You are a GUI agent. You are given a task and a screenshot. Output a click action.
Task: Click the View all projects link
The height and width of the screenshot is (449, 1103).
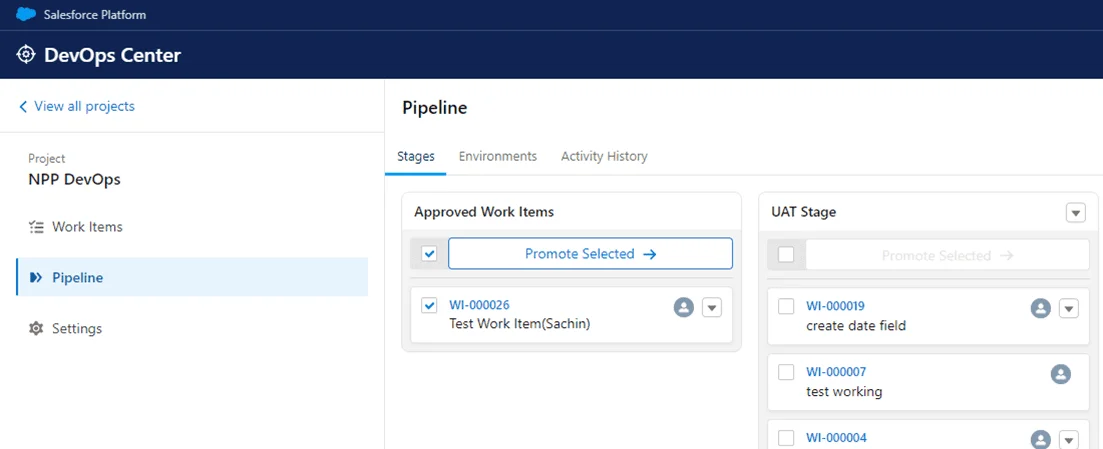(x=84, y=106)
